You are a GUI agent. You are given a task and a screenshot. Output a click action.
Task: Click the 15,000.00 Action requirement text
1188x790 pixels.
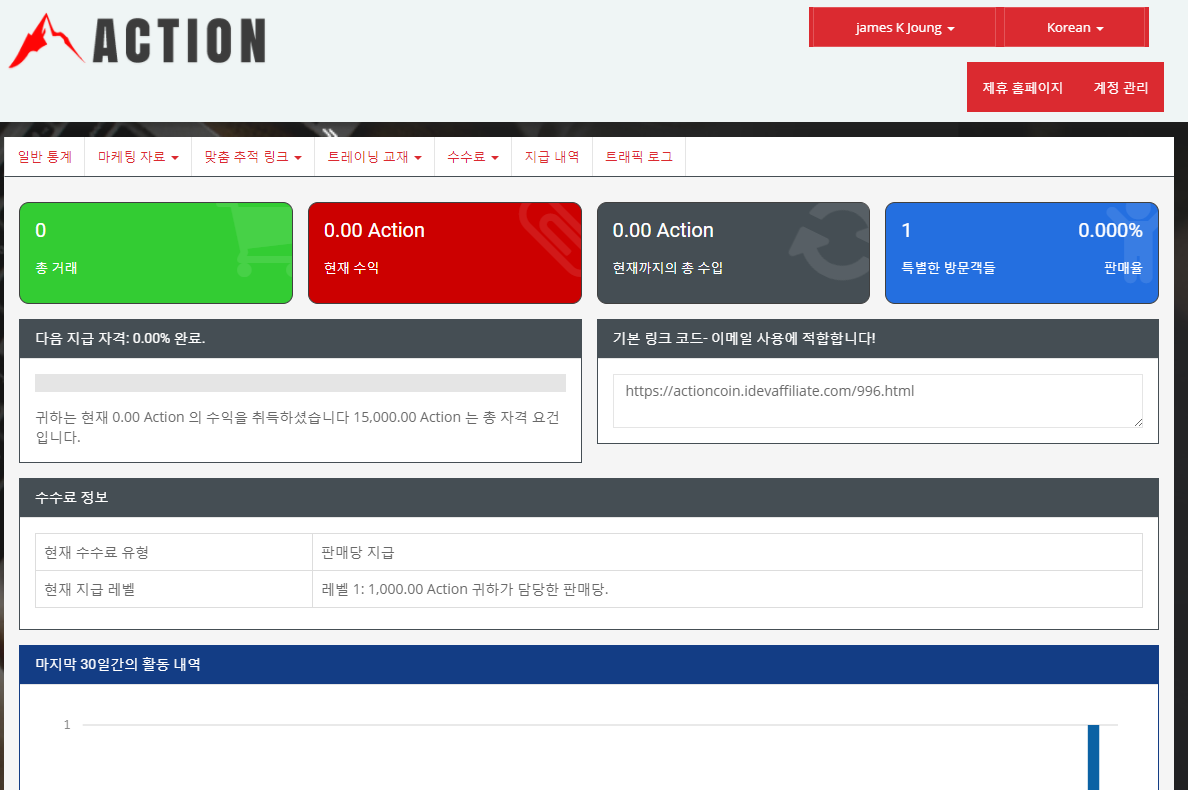[407, 417]
